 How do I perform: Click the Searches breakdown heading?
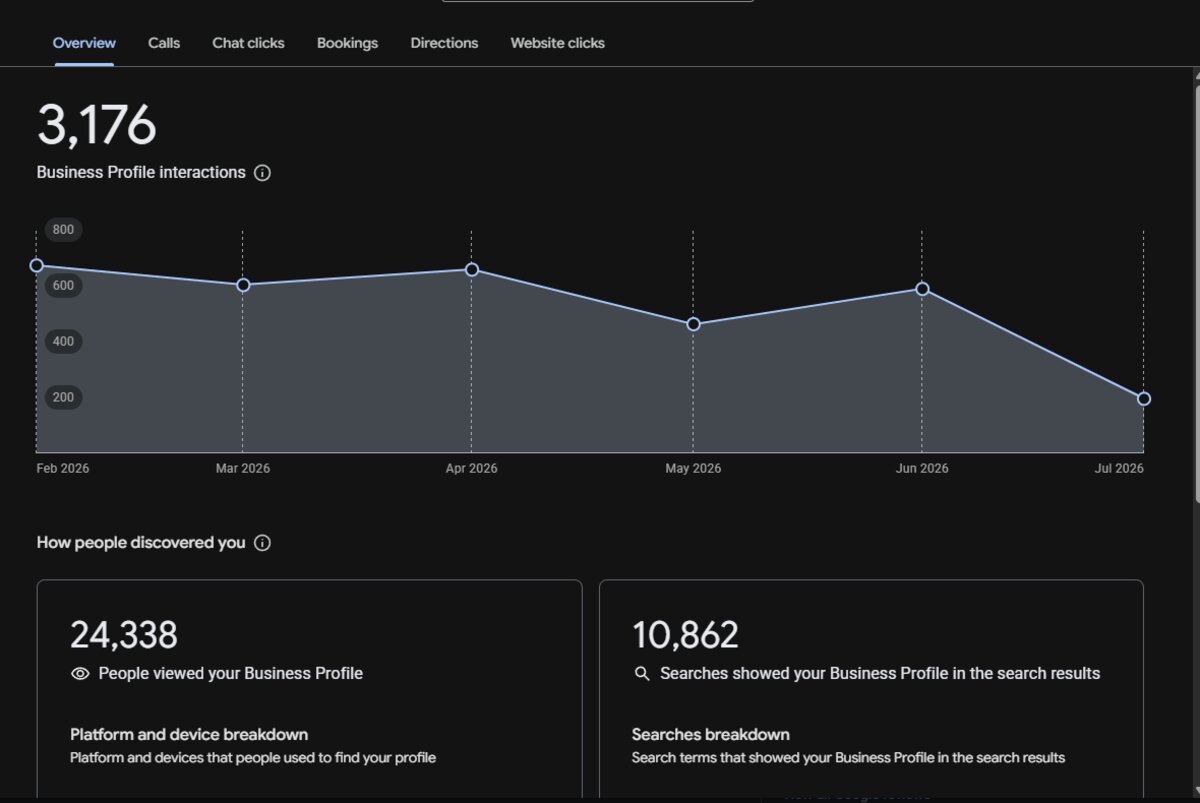click(711, 735)
